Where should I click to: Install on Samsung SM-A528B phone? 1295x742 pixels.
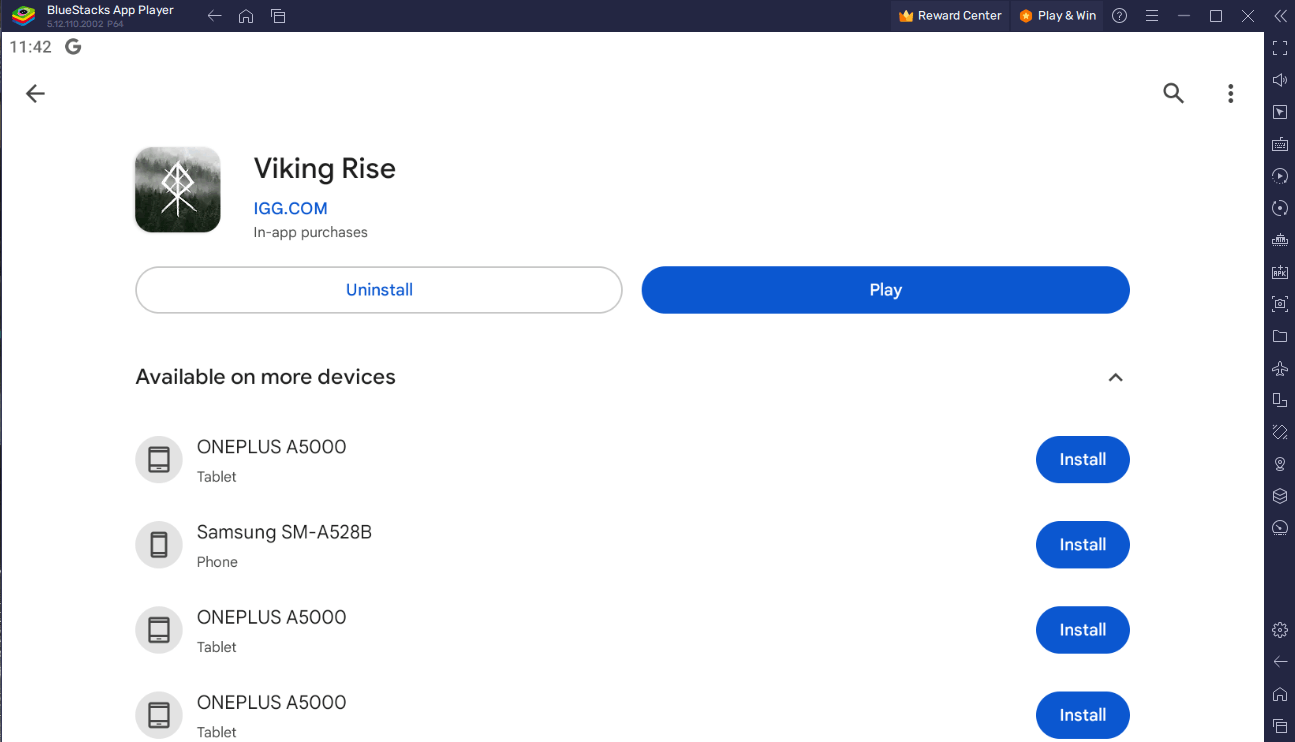[x=1083, y=545]
